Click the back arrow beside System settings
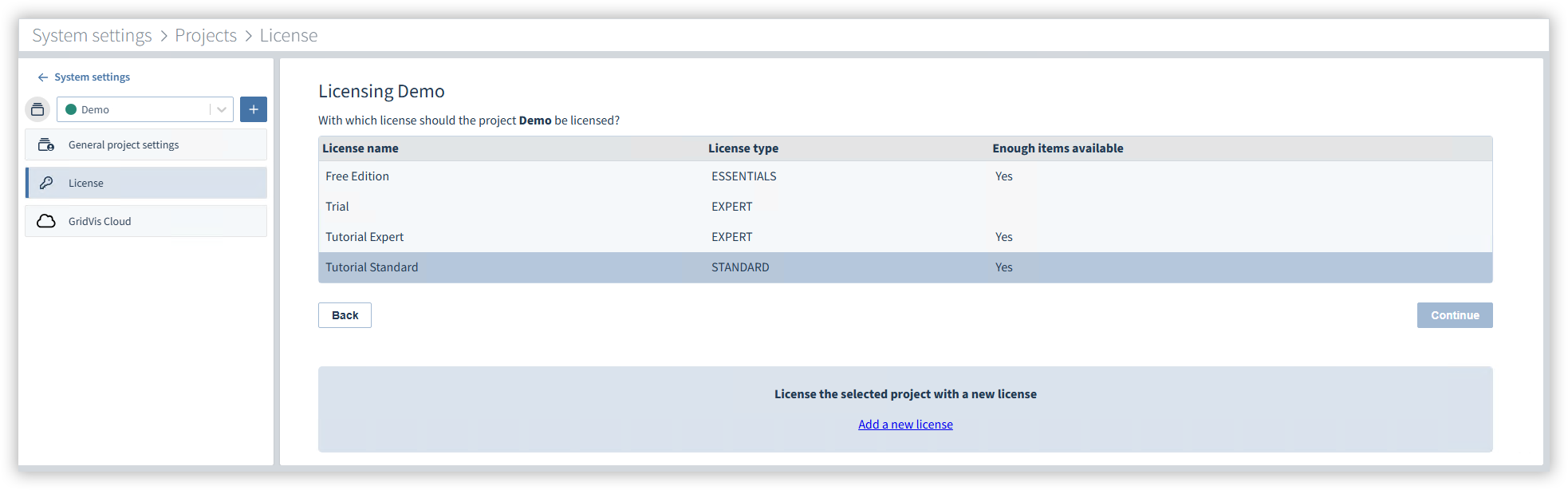The width and height of the screenshot is (1568, 490). tap(41, 77)
